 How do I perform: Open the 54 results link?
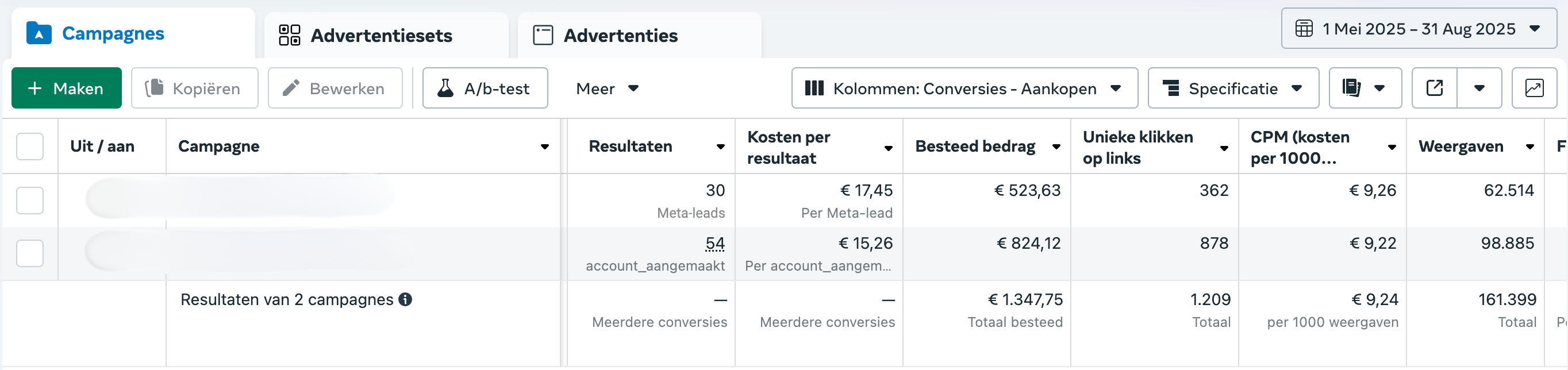[714, 244]
